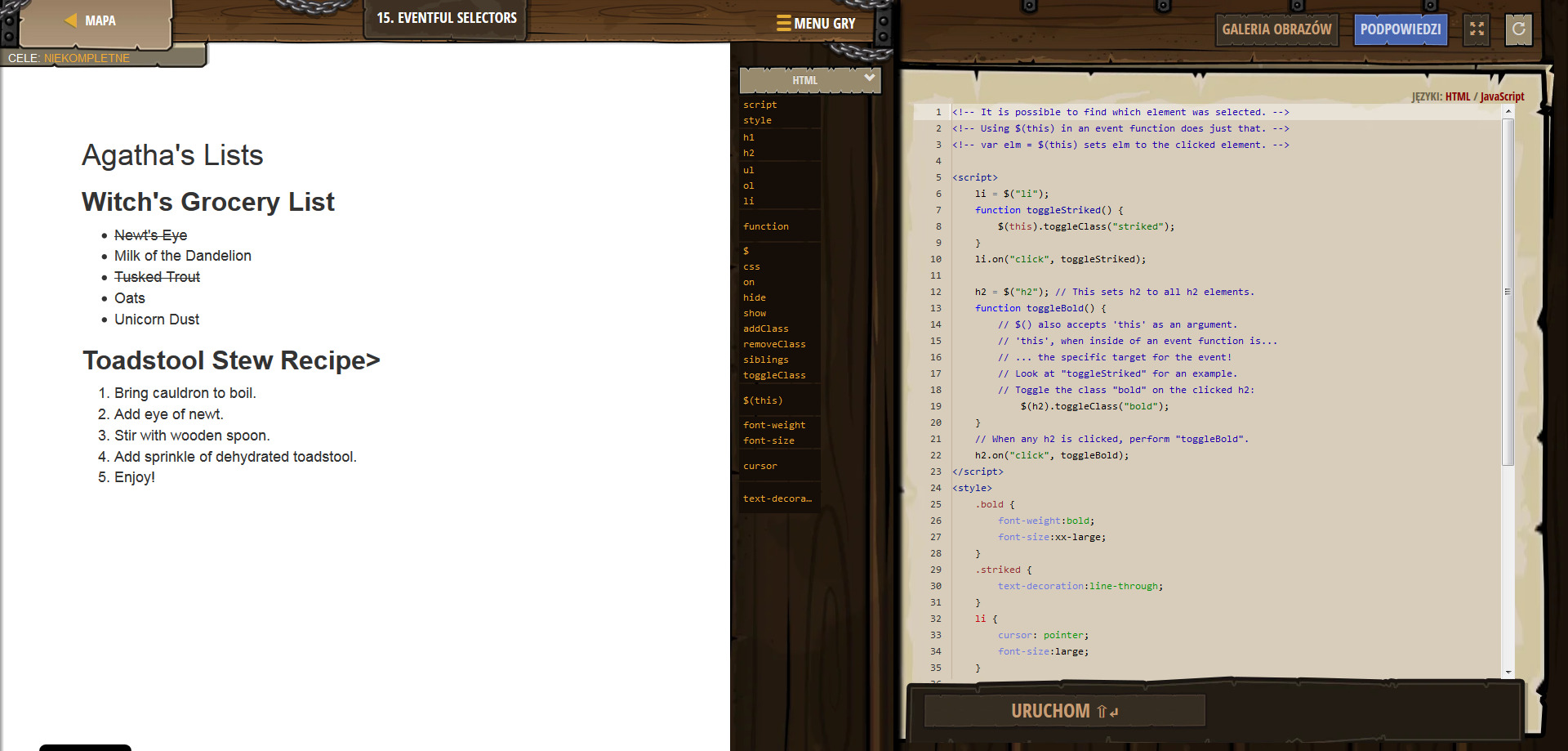Select the '$' palette entry
1568x751 pixels.
[746, 251]
